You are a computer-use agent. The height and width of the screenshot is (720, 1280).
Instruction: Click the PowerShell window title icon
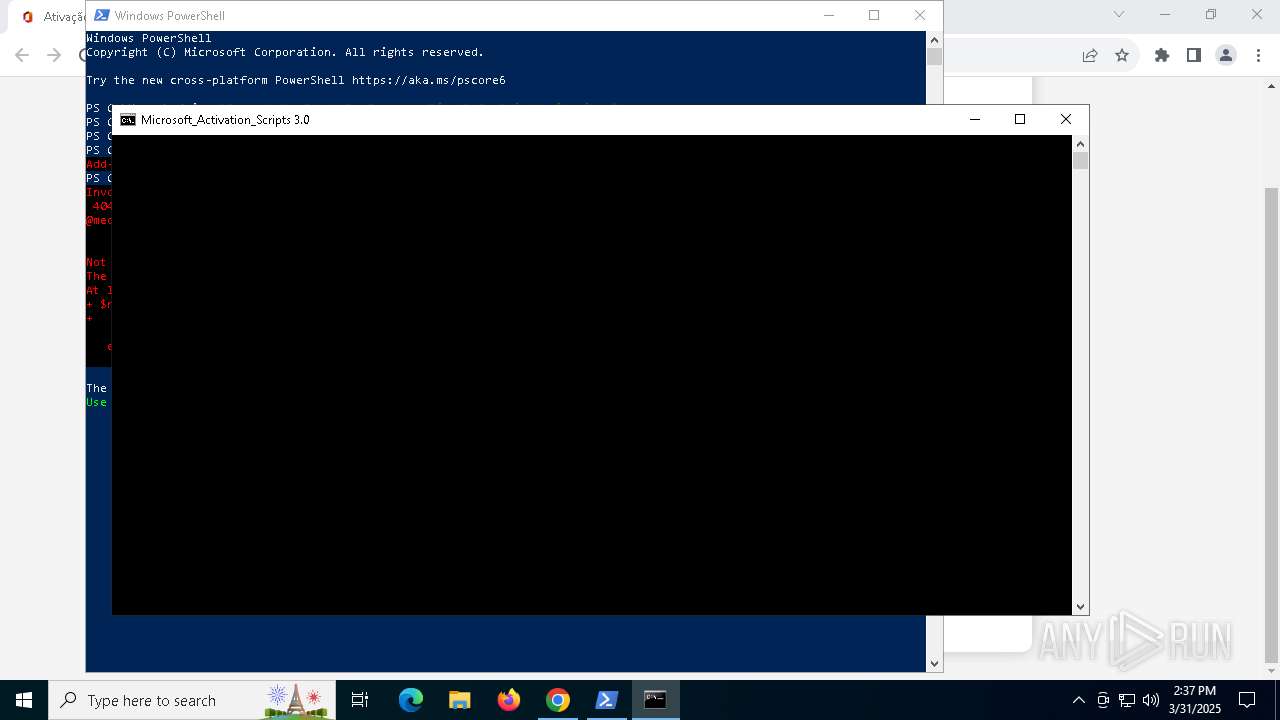click(x=102, y=15)
